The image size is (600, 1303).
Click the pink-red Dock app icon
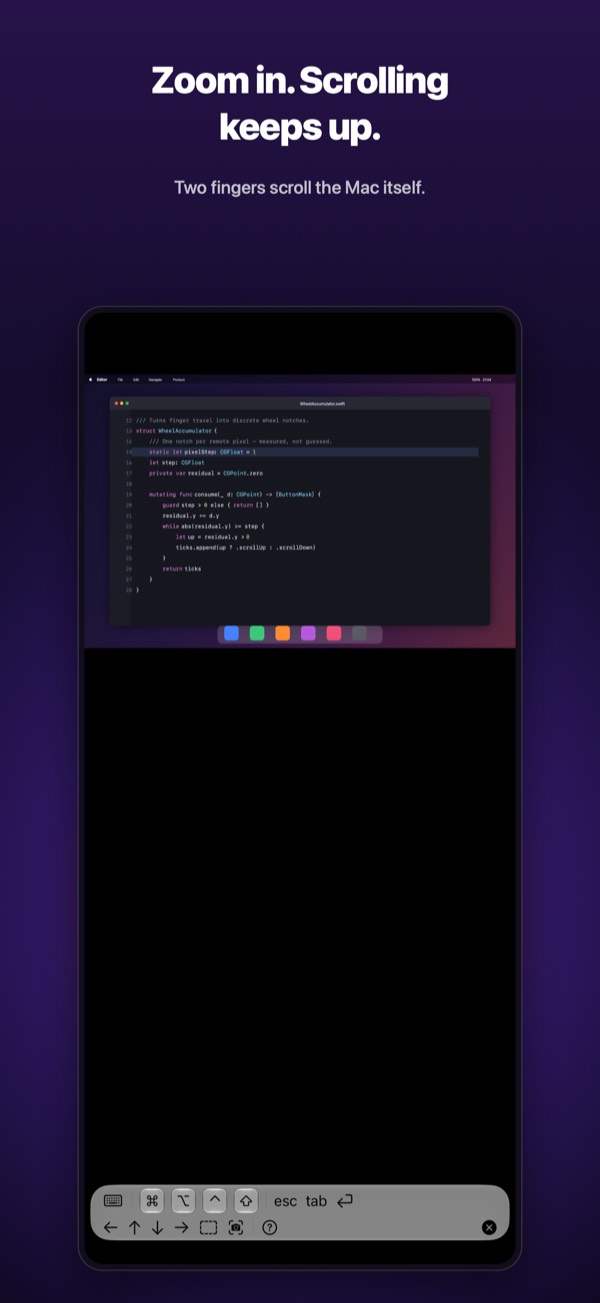pos(334,633)
